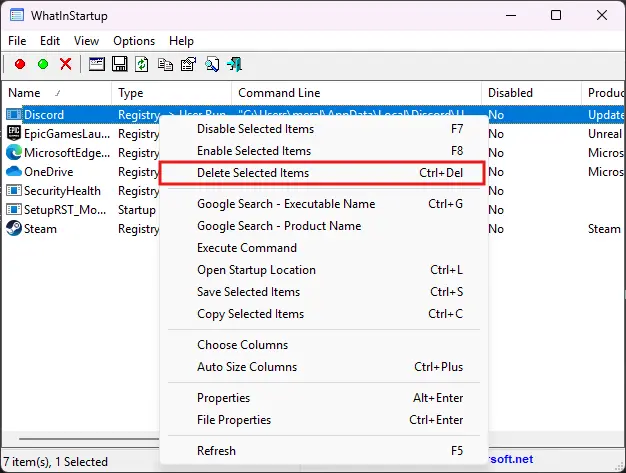
Task: Click the File Properties toolbar icon
Action: tap(188, 64)
